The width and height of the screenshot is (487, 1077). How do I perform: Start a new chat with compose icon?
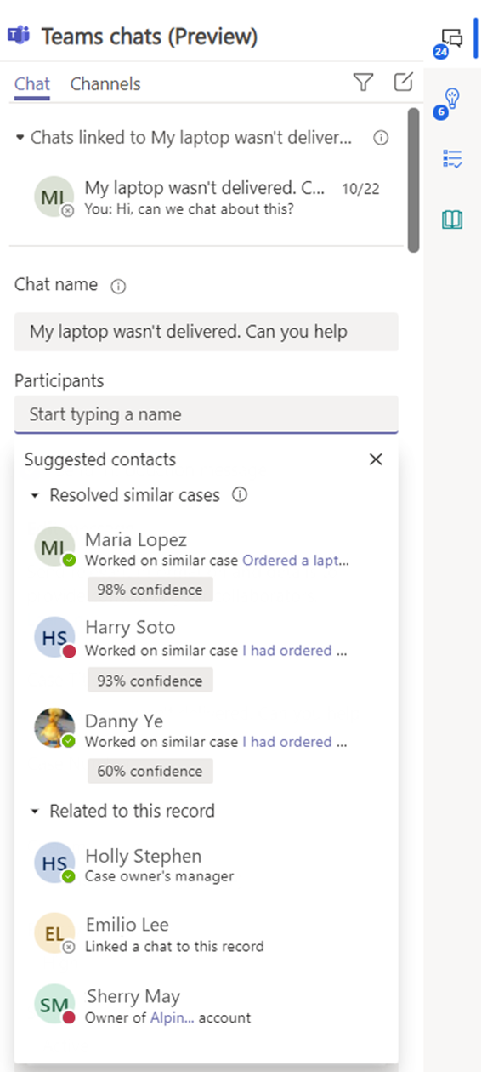click(403, 82)
